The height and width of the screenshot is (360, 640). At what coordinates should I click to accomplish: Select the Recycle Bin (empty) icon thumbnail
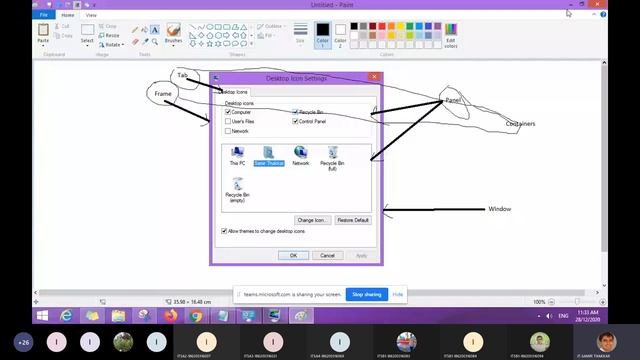237,190
